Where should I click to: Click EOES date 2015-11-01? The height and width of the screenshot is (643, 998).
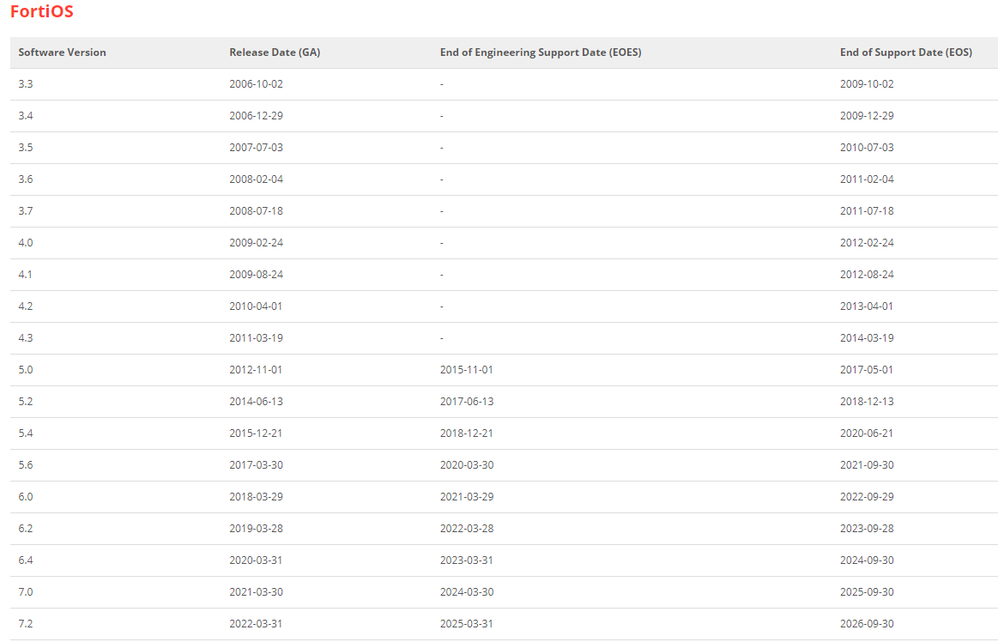(467, 370)
